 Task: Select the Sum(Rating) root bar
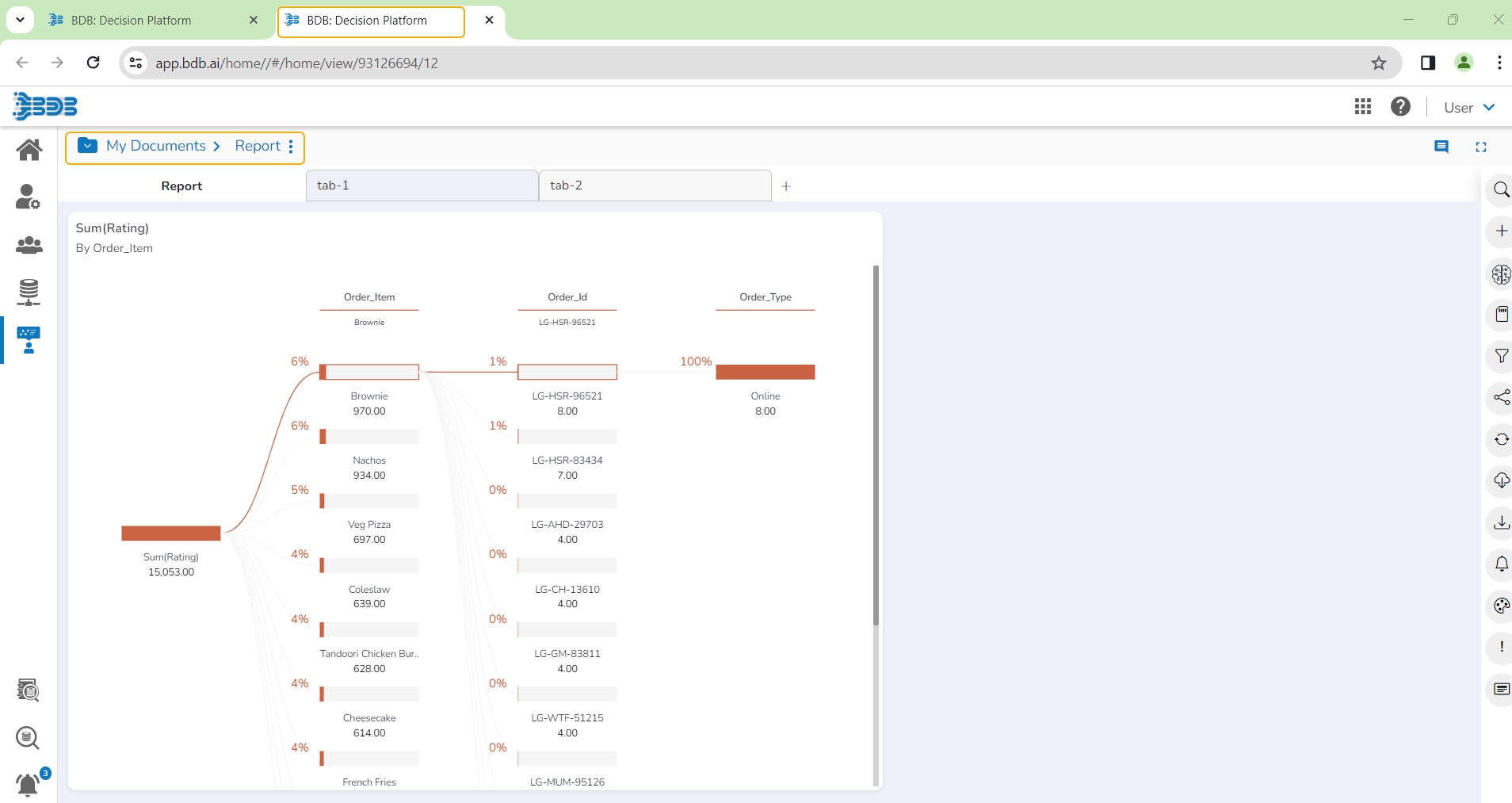[x=171, y=533]
